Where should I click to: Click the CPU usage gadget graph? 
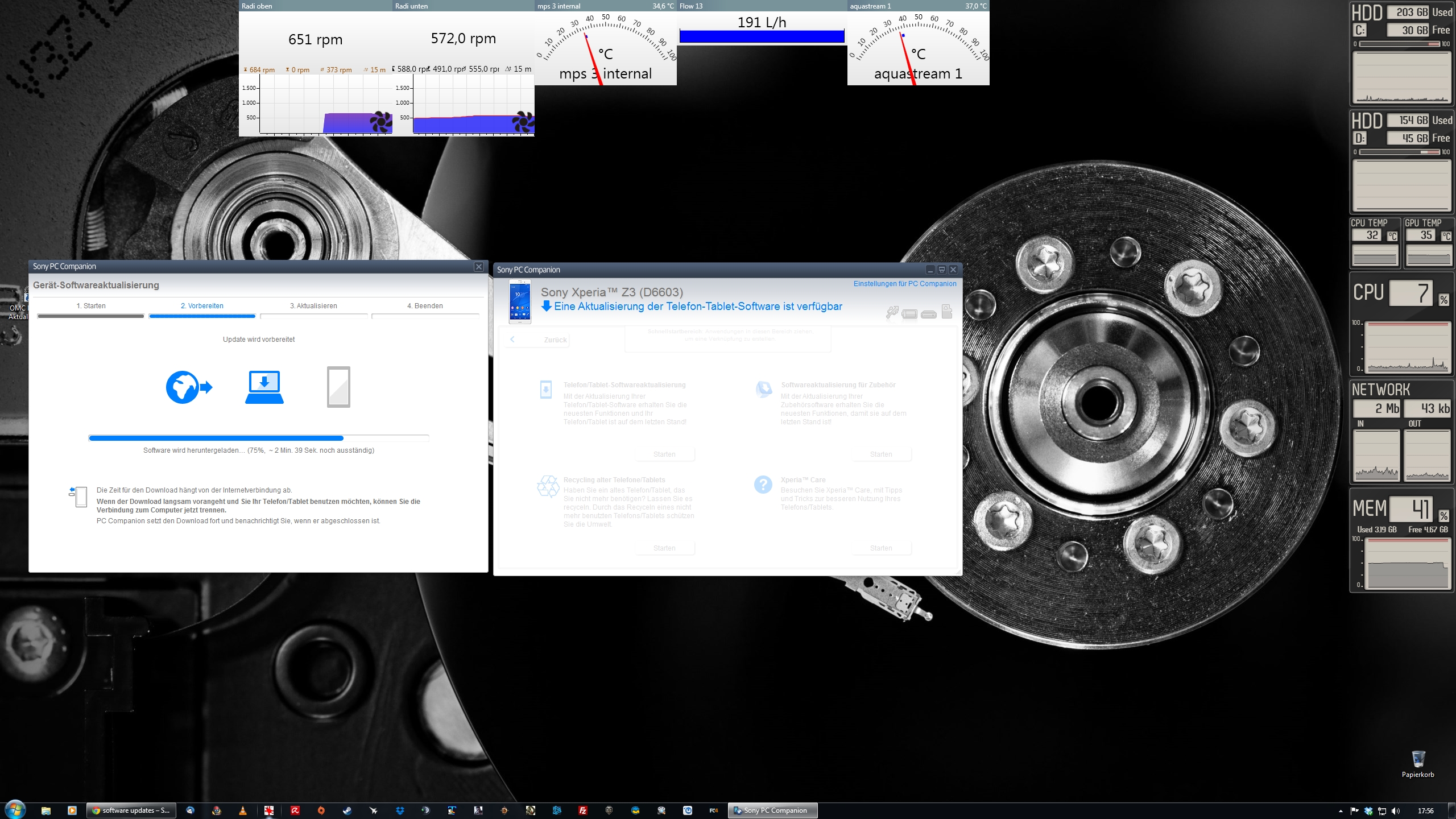coord(1408,347)
